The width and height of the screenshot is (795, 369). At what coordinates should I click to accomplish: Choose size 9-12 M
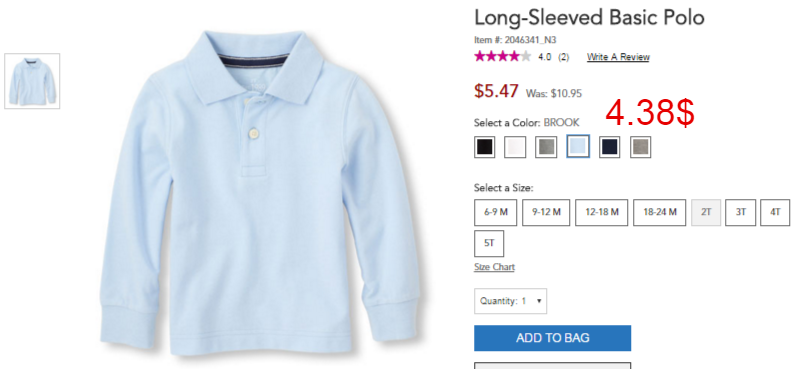click(546, 212)
